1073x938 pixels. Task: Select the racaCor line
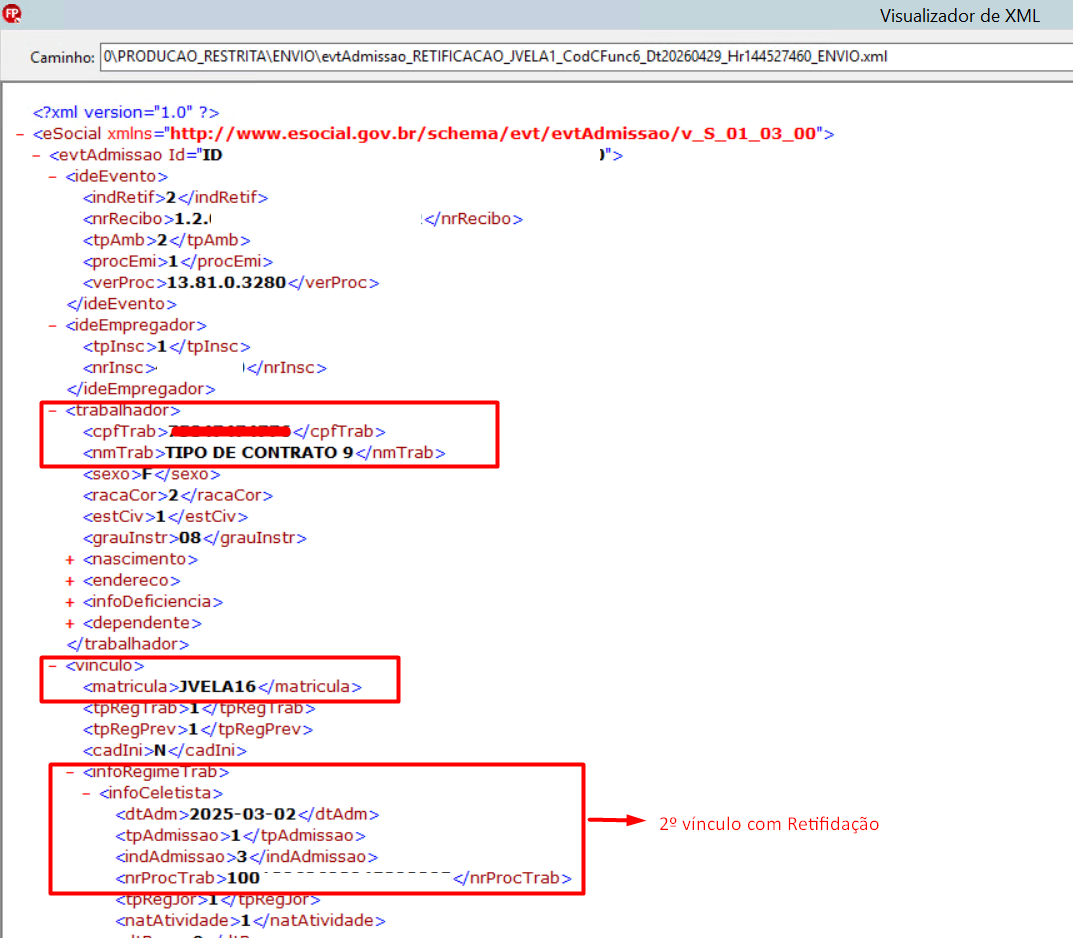click(178, 495)
